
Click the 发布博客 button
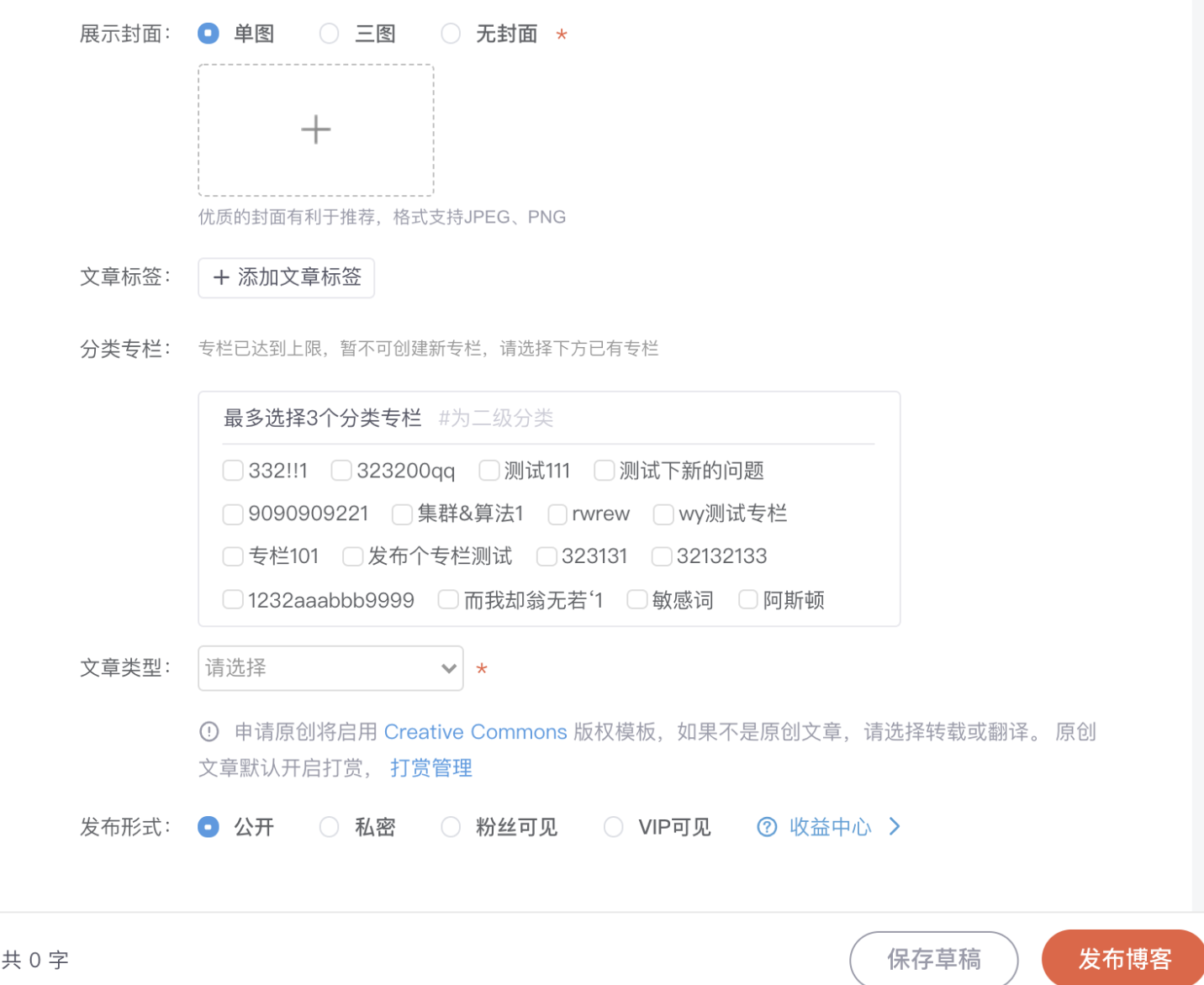pos(1124,958)
